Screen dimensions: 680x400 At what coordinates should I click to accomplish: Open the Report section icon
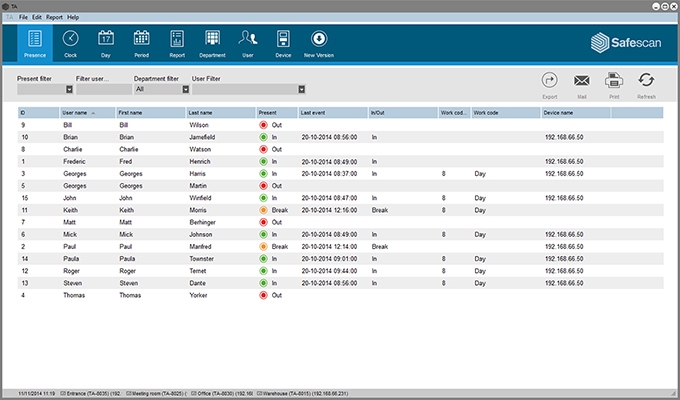tap(177, 41)
